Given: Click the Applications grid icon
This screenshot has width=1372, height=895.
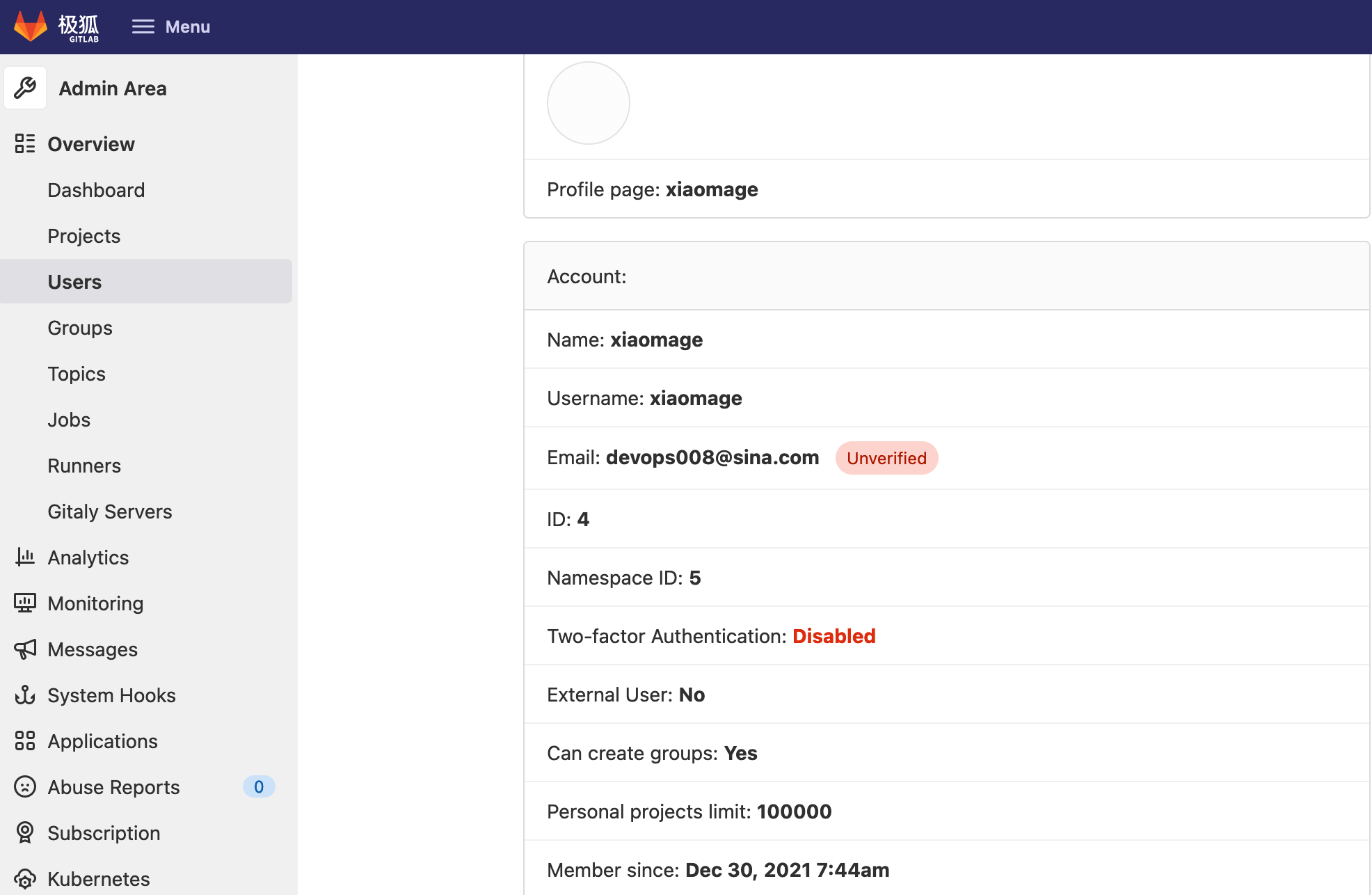Looking at the screenshot, I should pyautogui.click(x=25, y=740).
